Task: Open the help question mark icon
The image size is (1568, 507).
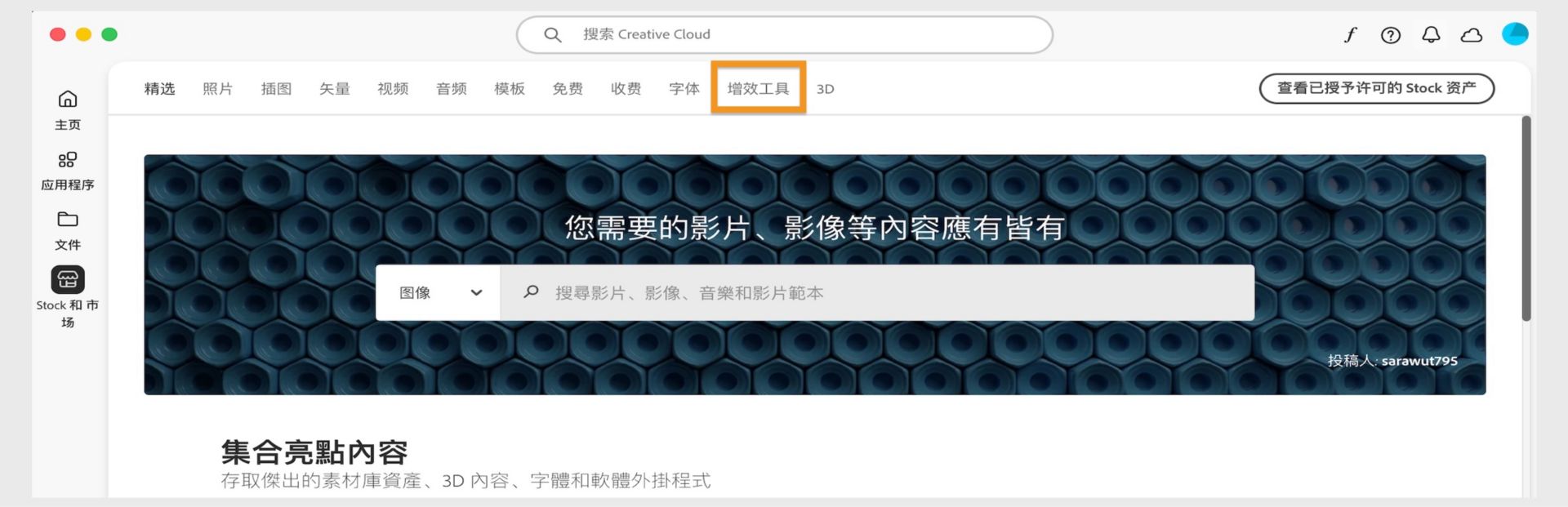Action: (x=1390, y=34)
